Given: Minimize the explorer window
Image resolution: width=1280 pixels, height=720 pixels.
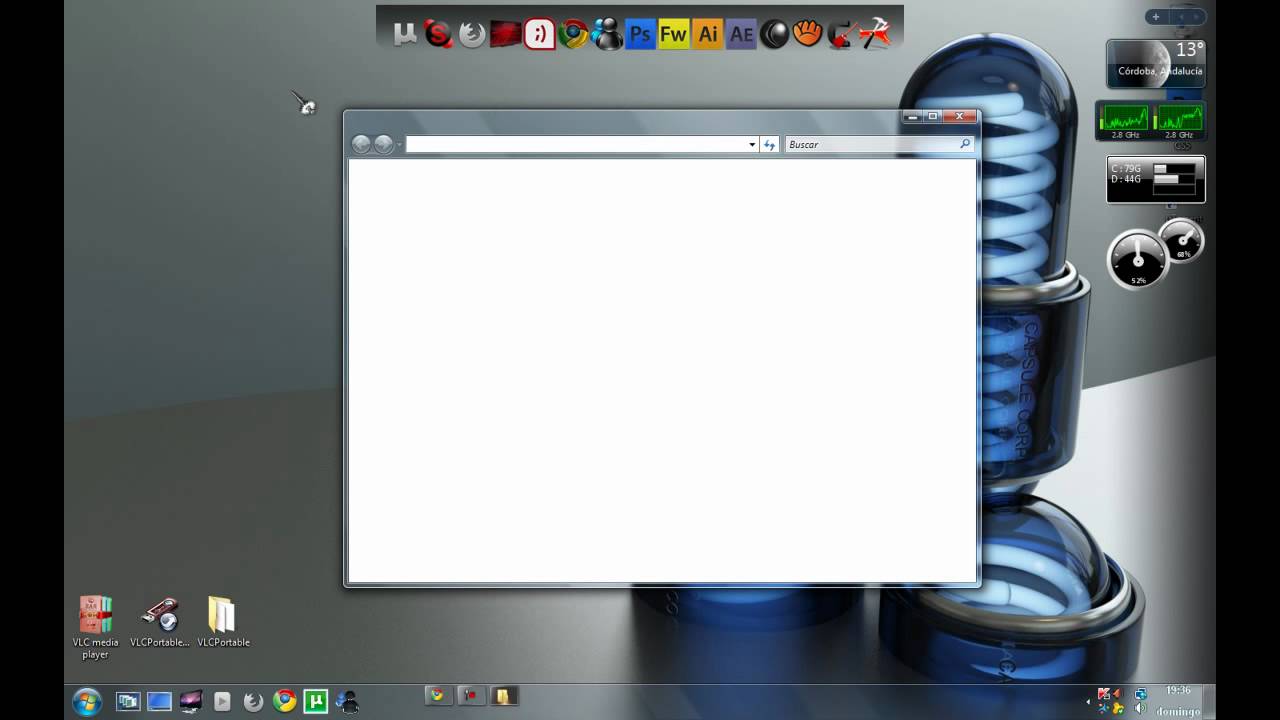Looking at the screenshot, I should 912,117.
